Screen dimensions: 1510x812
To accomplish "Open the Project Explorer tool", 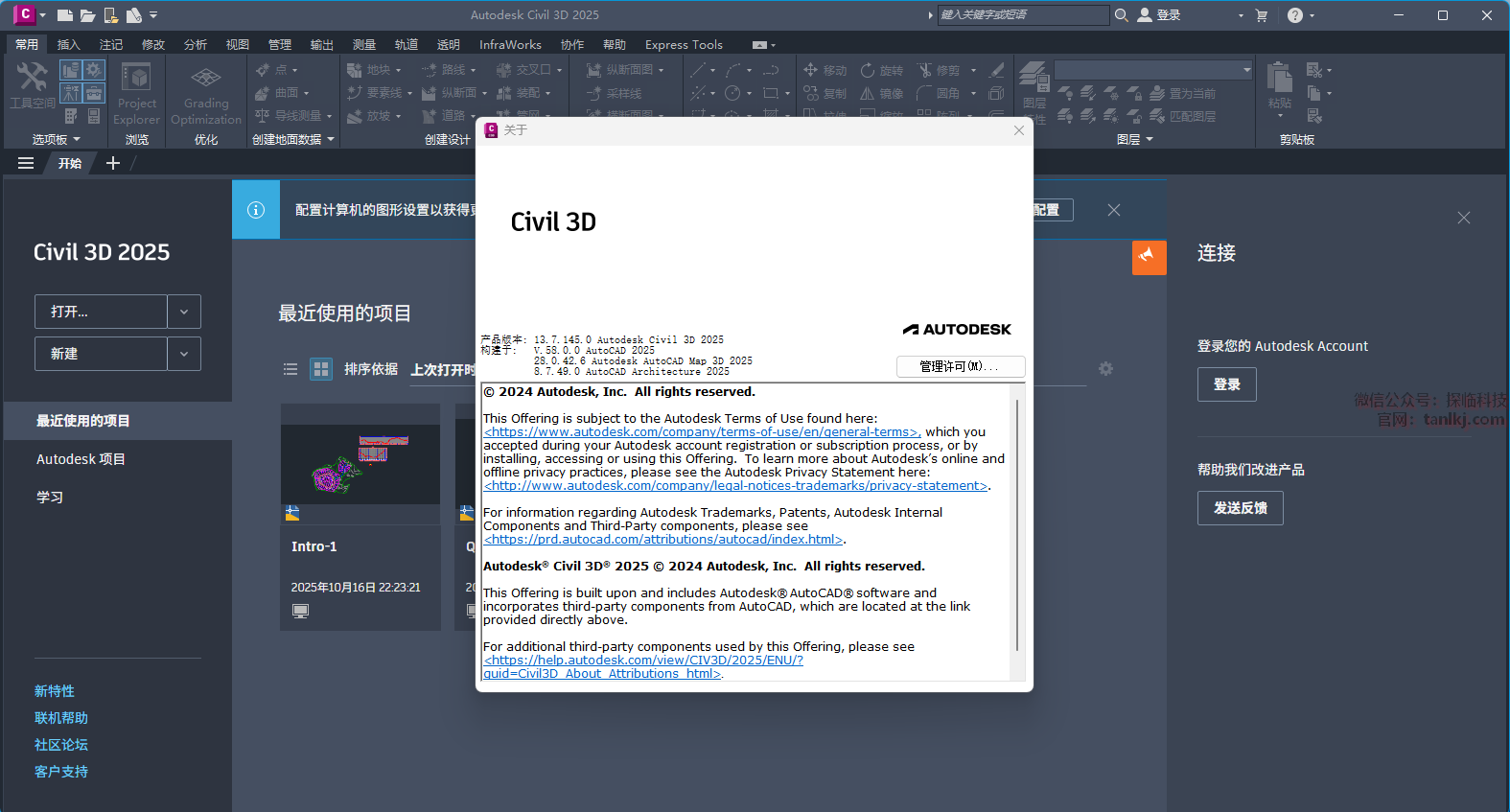I will [x=136, y=93].
